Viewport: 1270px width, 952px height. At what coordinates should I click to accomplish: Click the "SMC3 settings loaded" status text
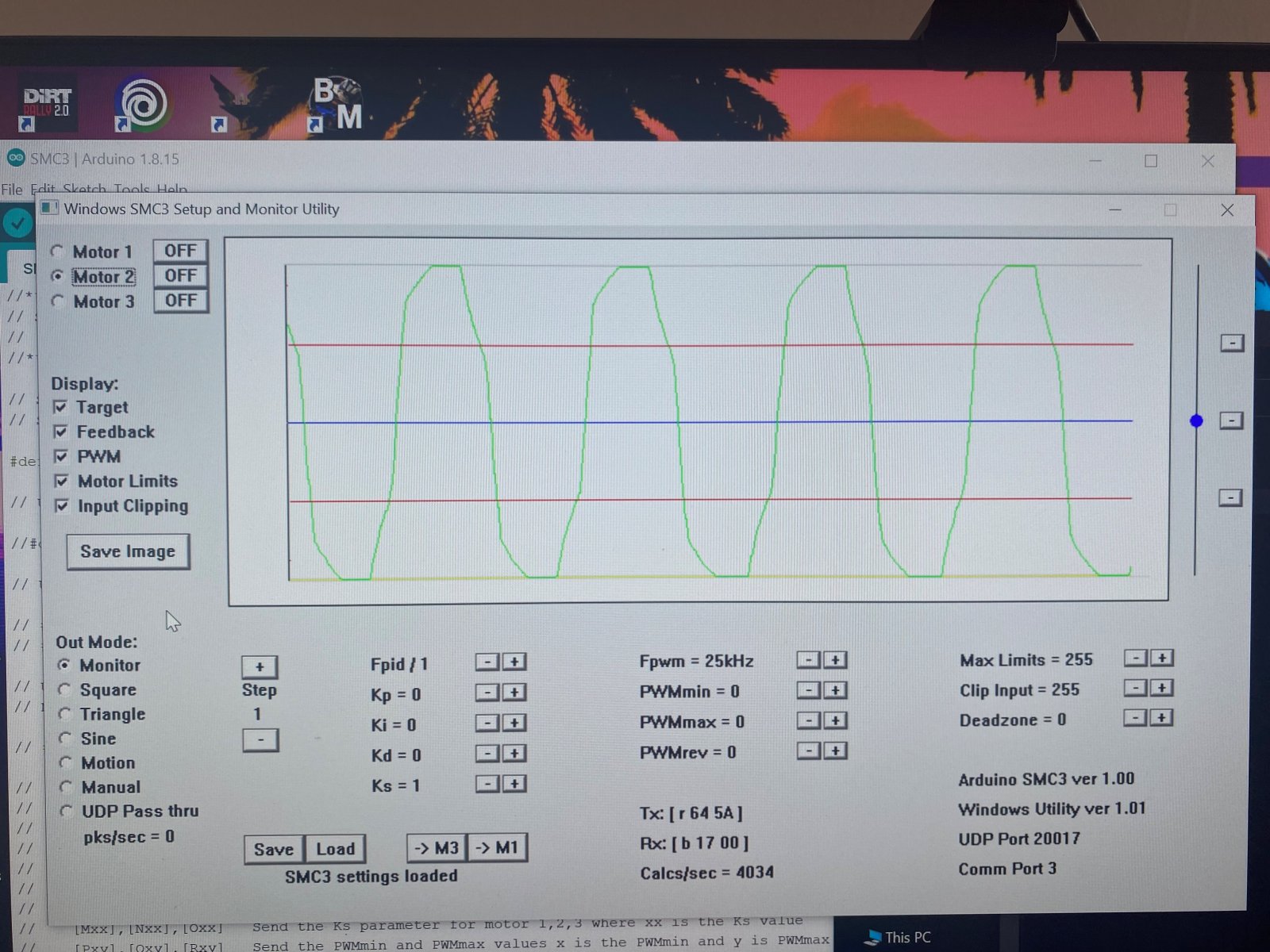pos(371,876)
